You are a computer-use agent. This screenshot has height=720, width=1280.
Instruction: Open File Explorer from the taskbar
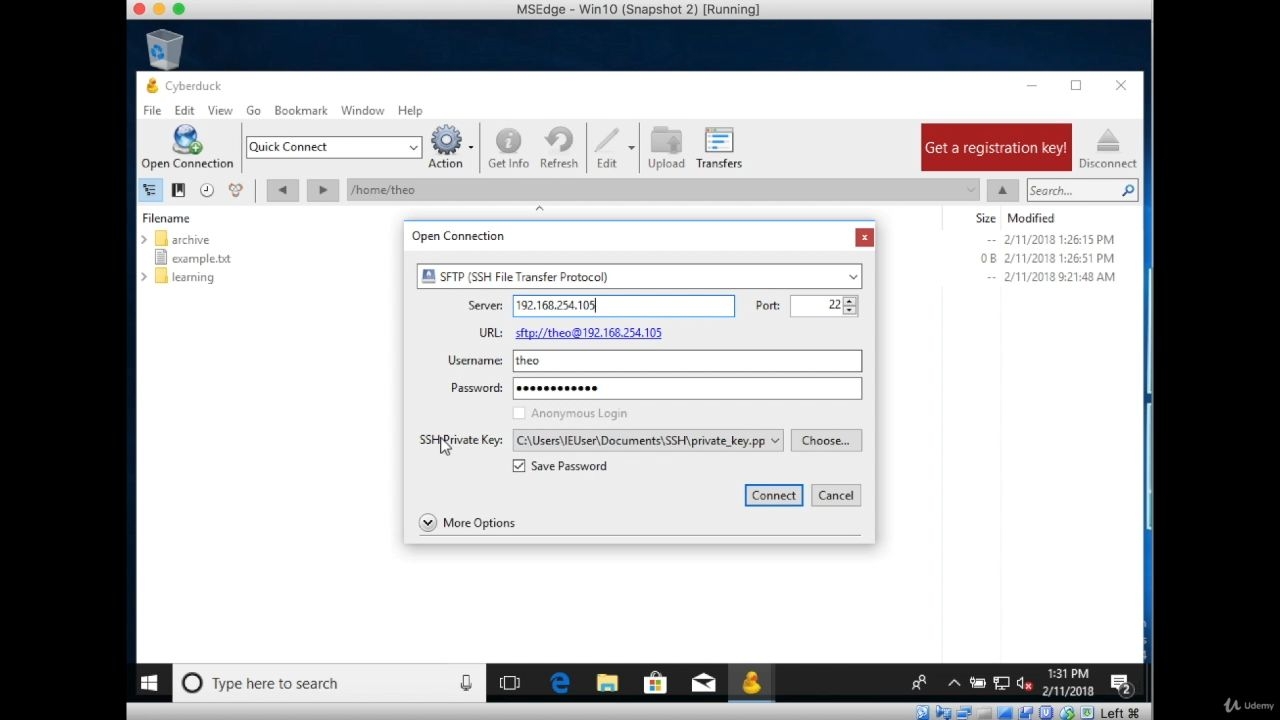(607, 684)
